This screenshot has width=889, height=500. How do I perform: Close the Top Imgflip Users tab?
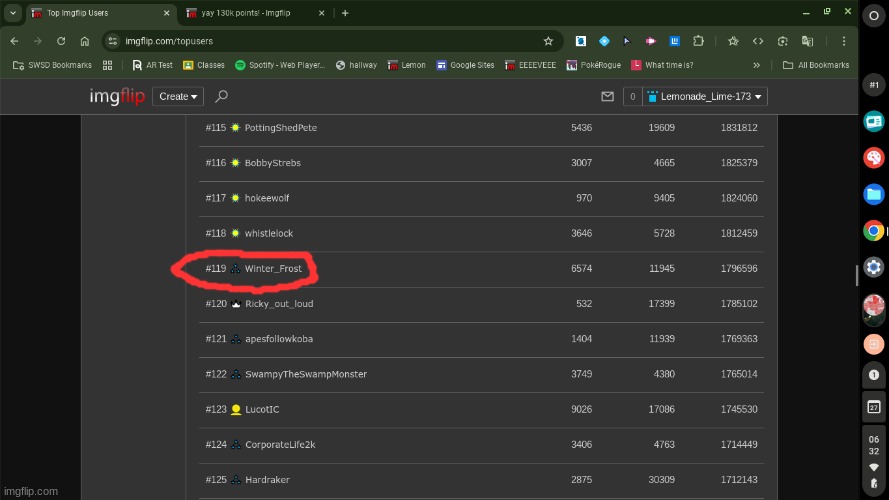(166, 13)
